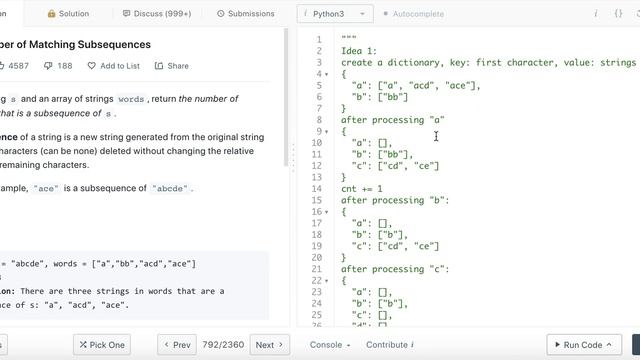Click the curly braces format icon

(x=618, y=13)
